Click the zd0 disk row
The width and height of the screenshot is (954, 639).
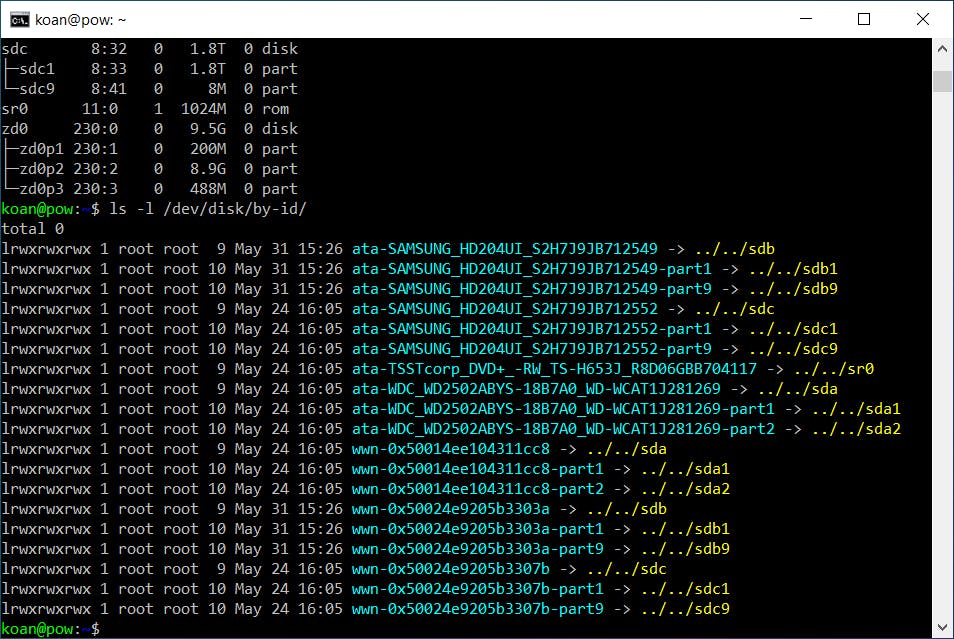click(150, 129)
